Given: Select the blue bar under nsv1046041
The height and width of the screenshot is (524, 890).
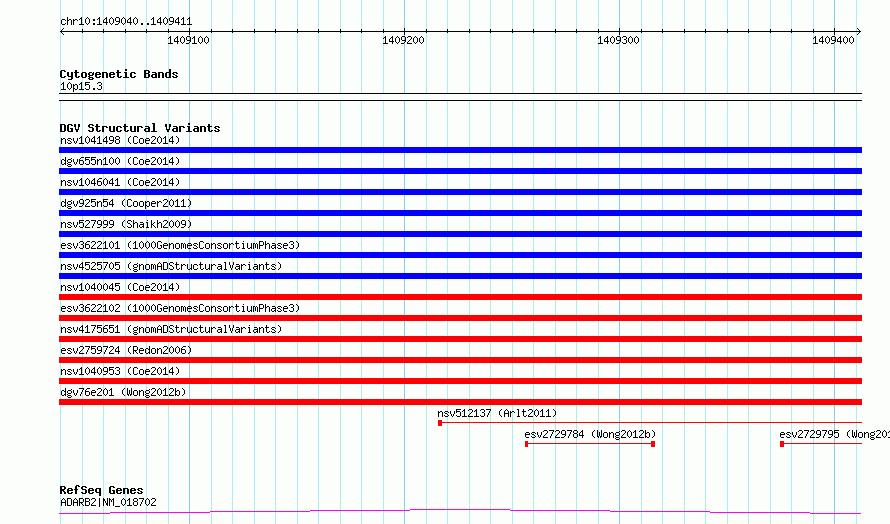Looking at the screenshot, I should click(460, 192).
